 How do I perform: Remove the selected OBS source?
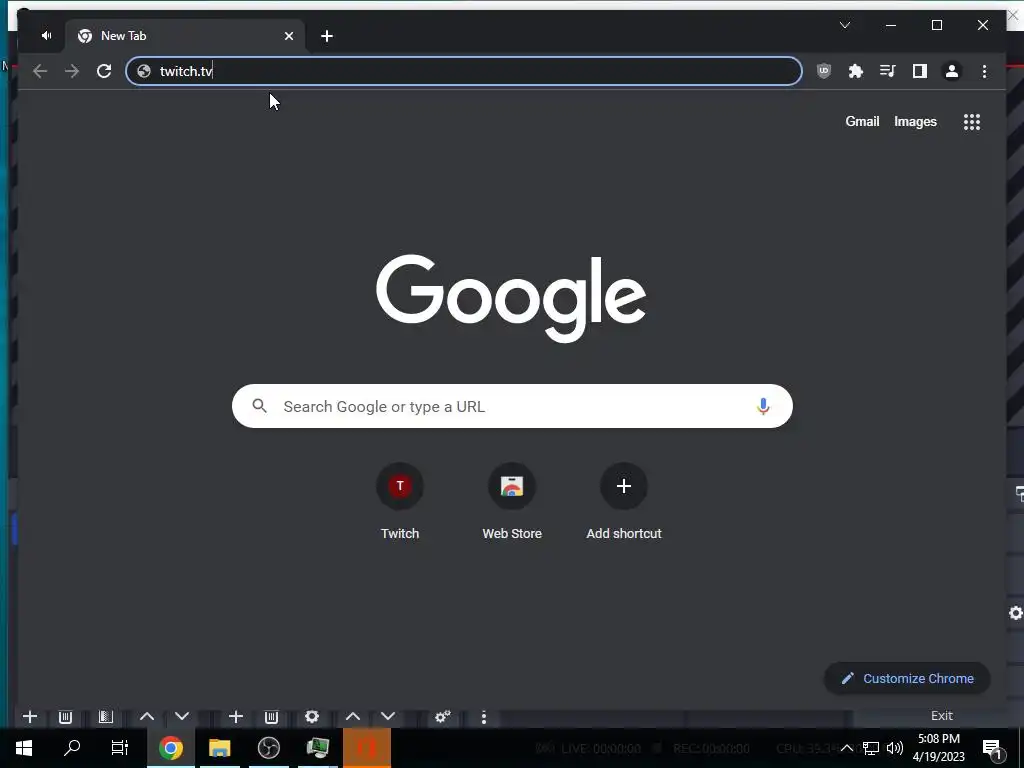point(272,717)
